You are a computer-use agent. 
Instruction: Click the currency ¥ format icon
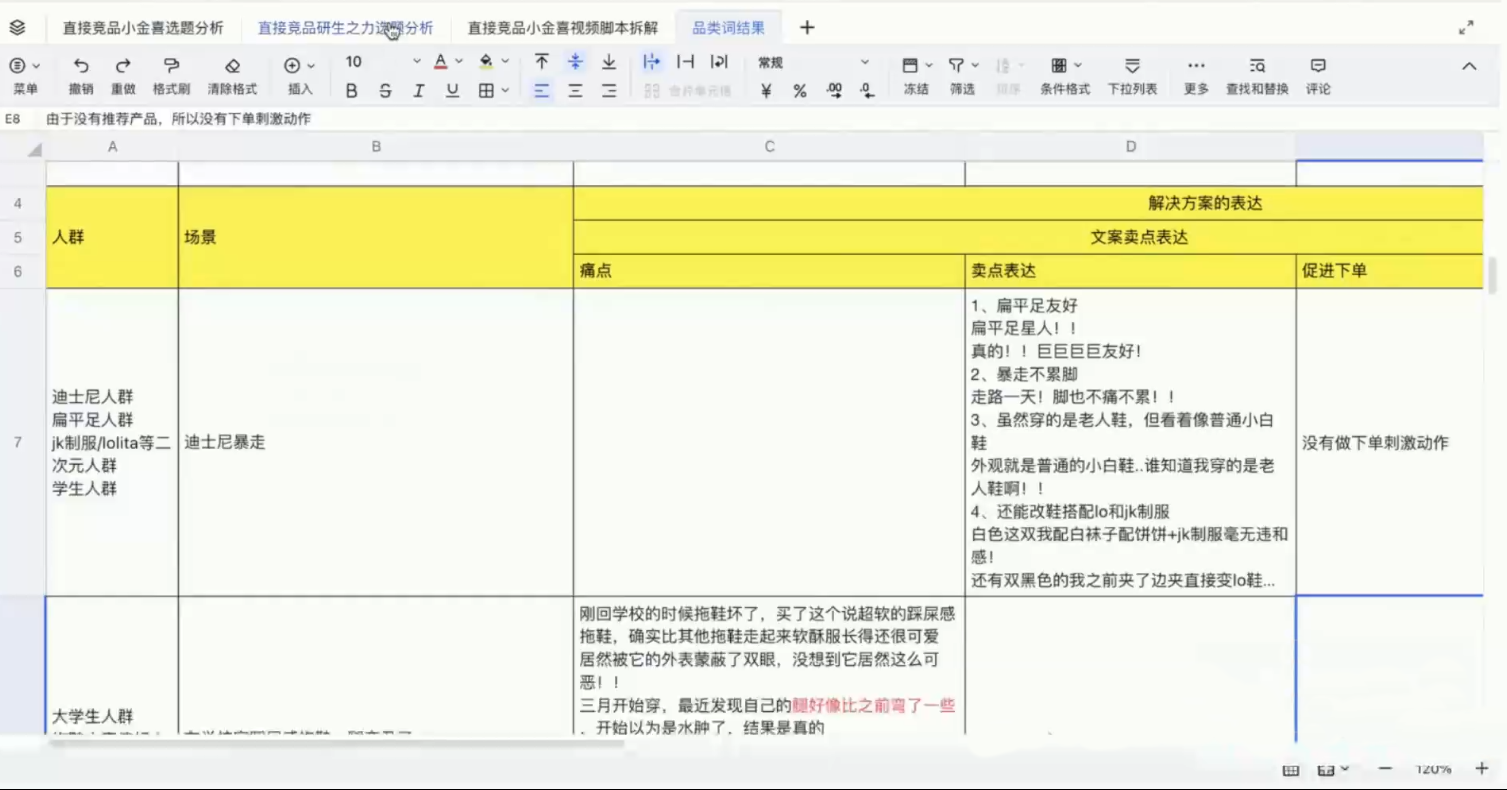[x=766, y=91]
